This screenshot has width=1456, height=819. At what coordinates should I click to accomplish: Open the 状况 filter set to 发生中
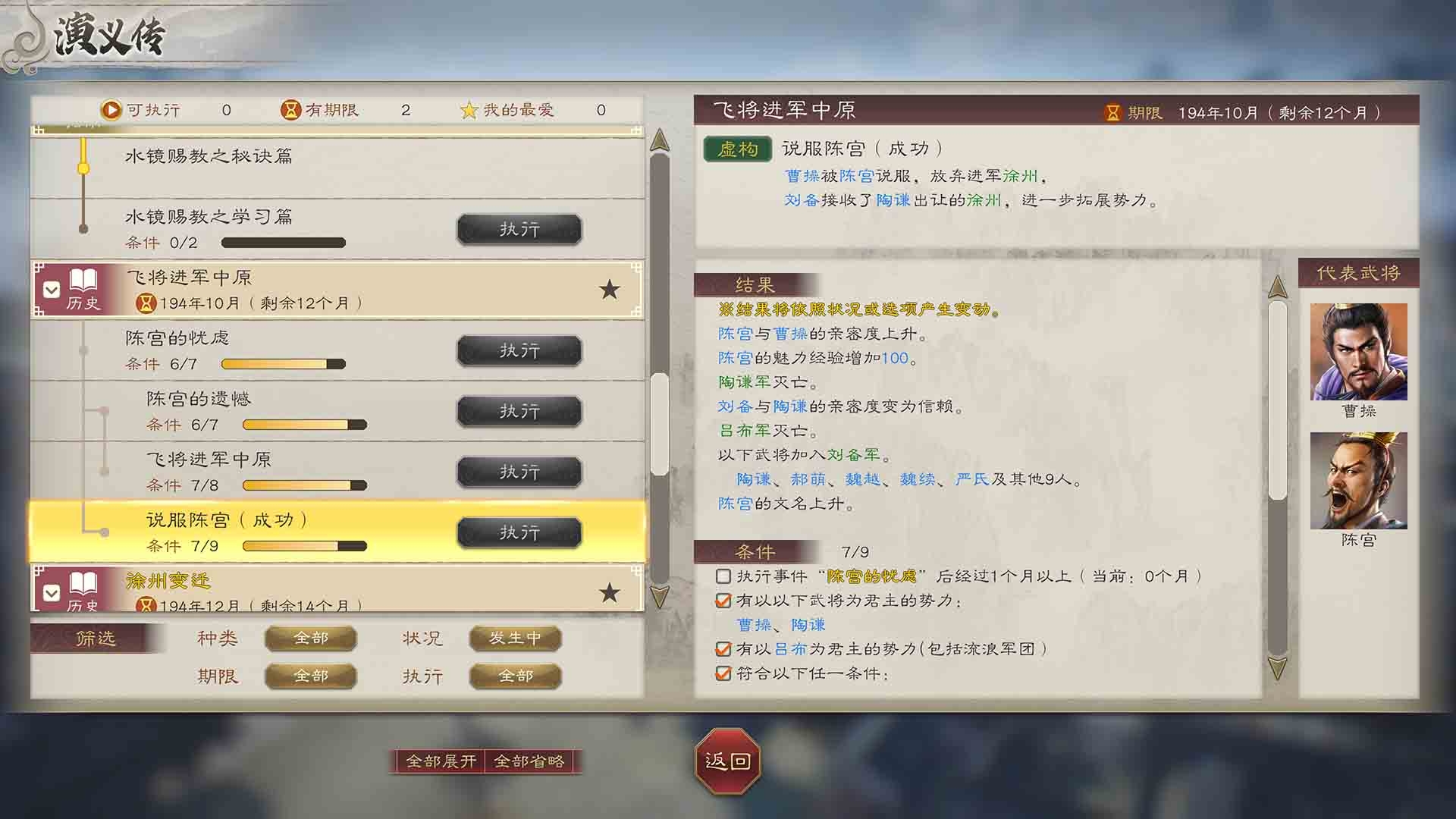[x=516, y=639]
